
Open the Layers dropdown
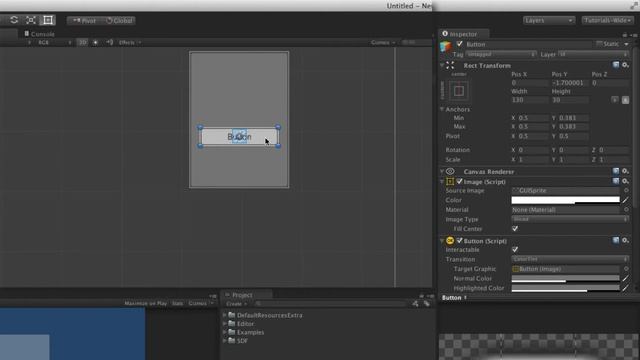click(x=549, y=20)
